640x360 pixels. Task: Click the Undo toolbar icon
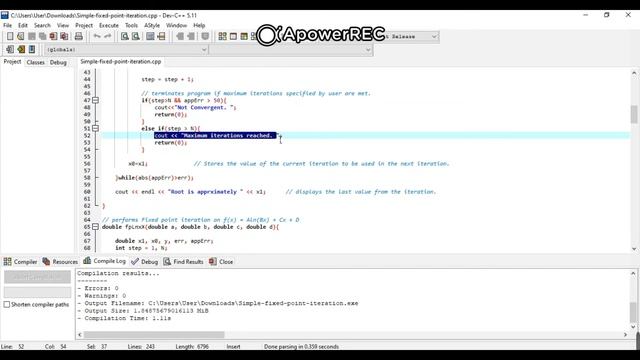[97, 36]
